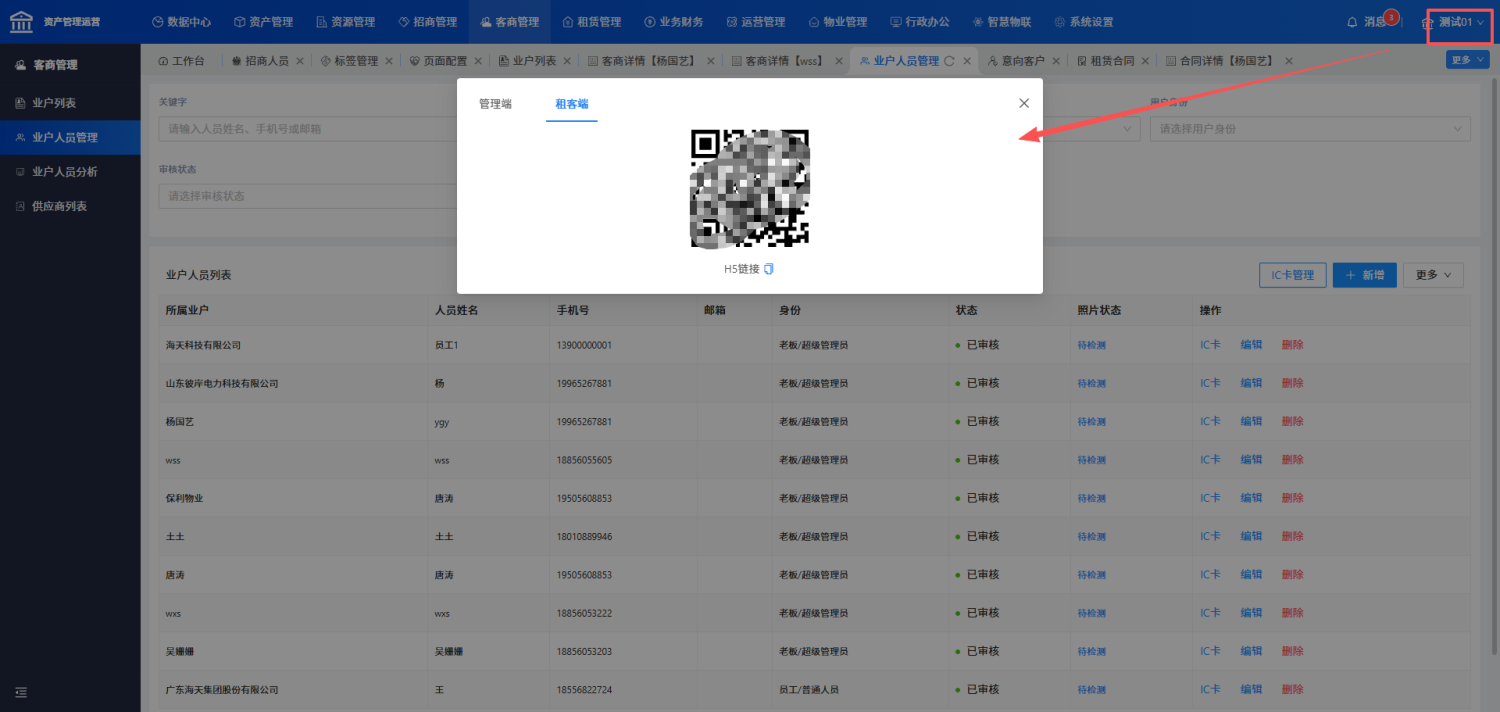
Task: Edit the 吴姗姗 row
Action: point(1251,652)
